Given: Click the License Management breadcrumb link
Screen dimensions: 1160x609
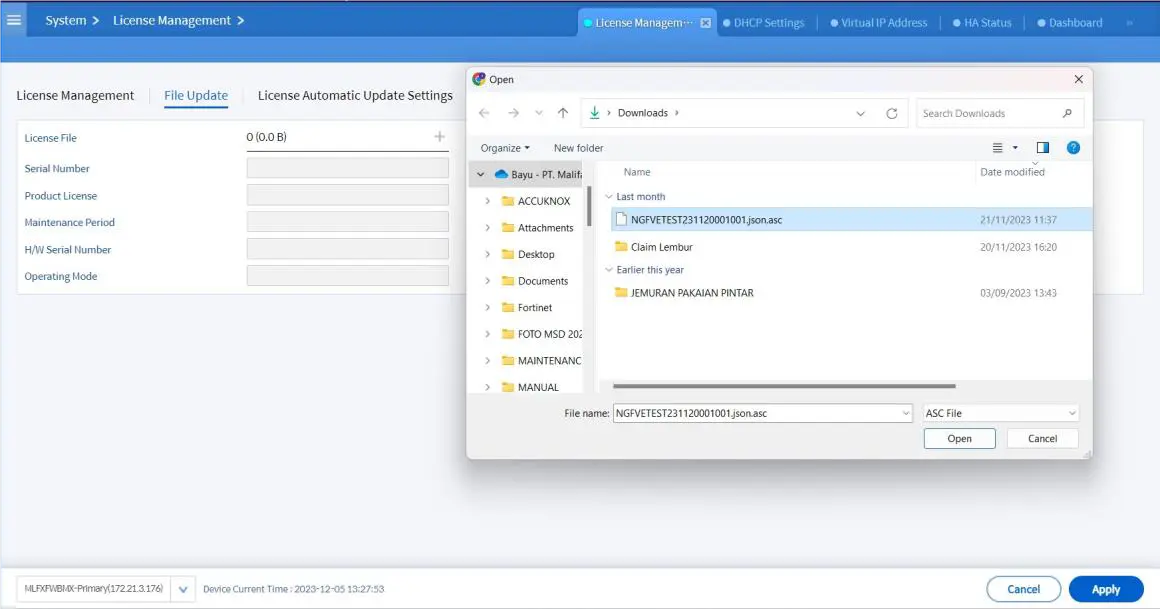Looking at the screenshot, I should (x=172, y=21).
